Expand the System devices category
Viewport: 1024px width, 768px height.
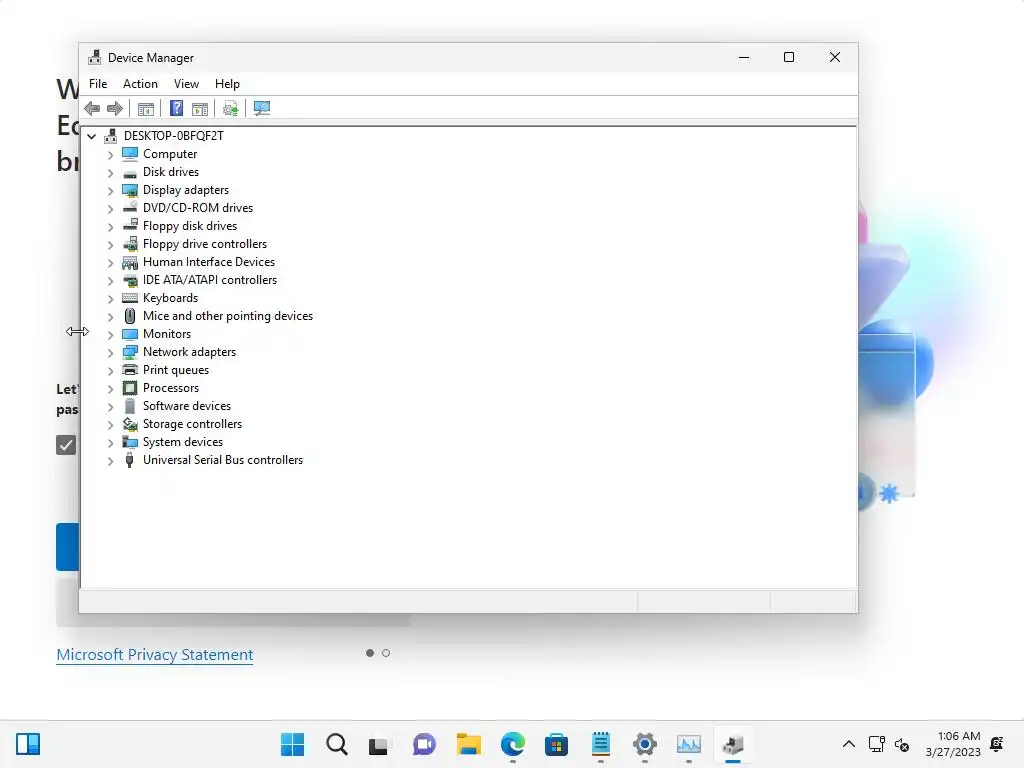(x=110, y=442)
